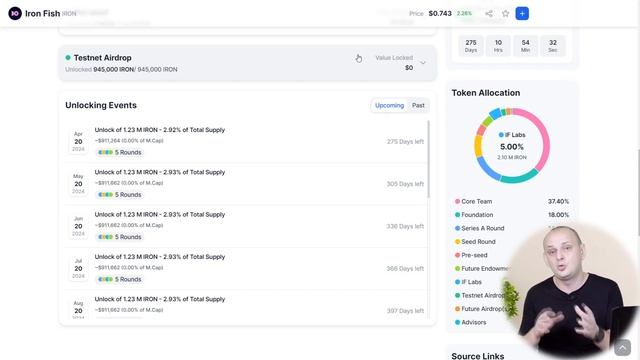Click the 54 Min countdown box

[x=525, y=46]
